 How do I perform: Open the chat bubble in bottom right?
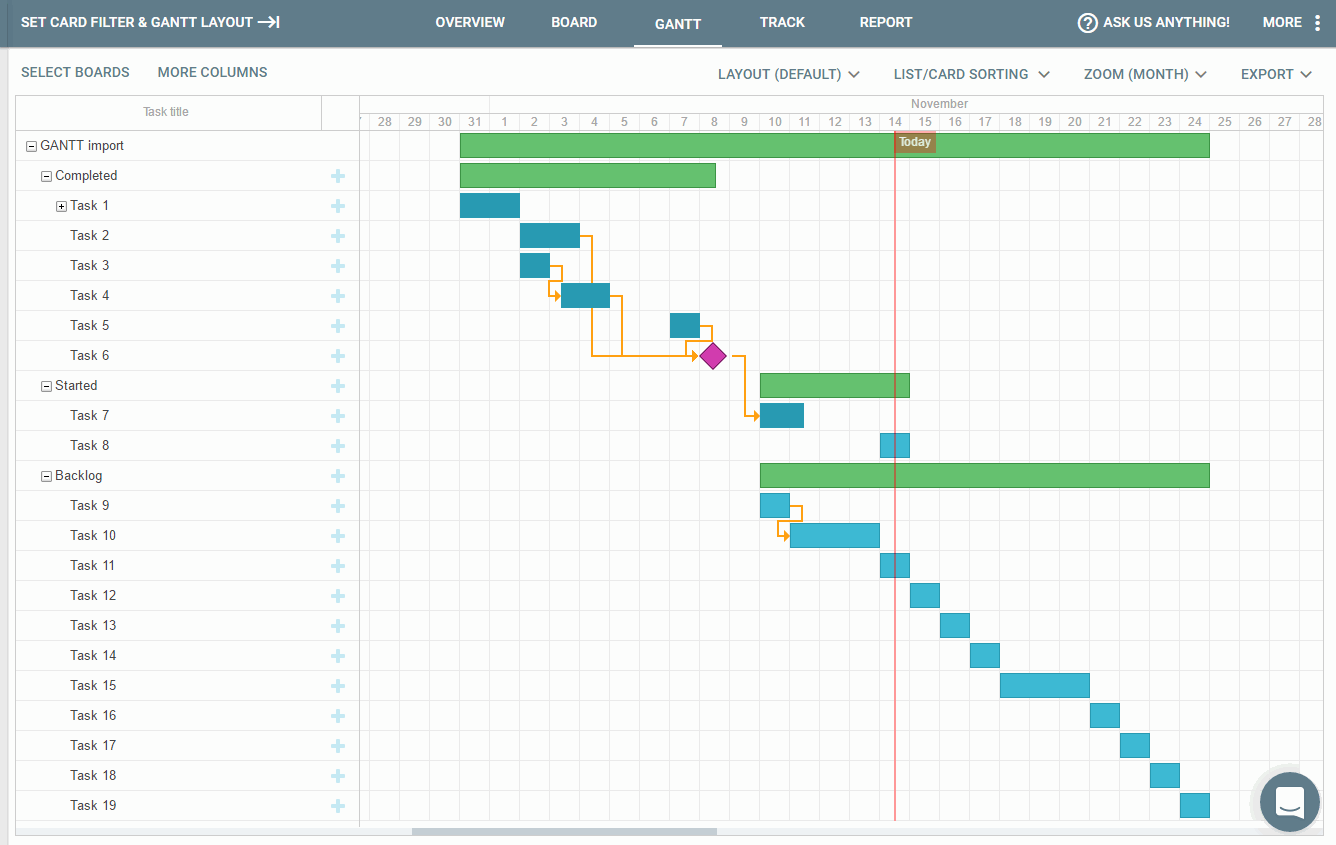(1289, 802)
